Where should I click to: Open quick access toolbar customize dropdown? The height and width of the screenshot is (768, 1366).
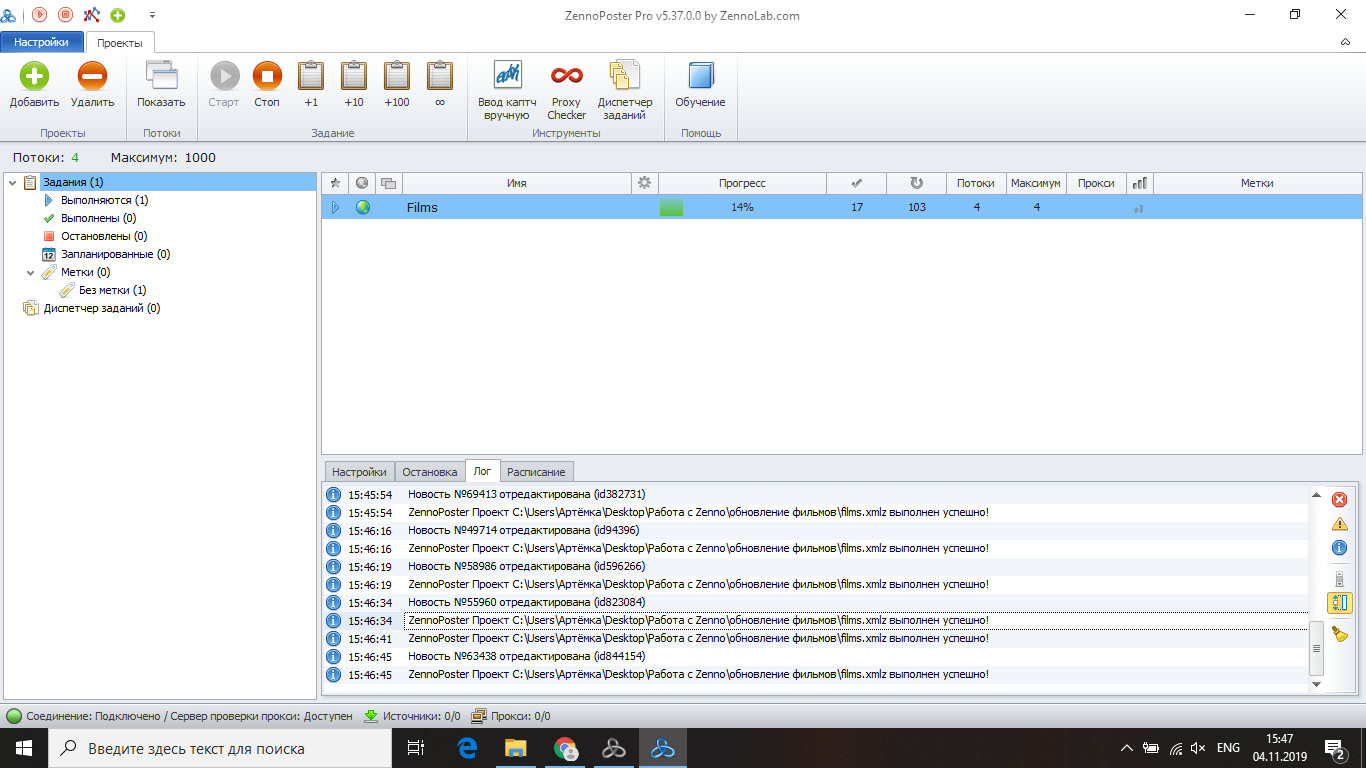coord(152,16)
